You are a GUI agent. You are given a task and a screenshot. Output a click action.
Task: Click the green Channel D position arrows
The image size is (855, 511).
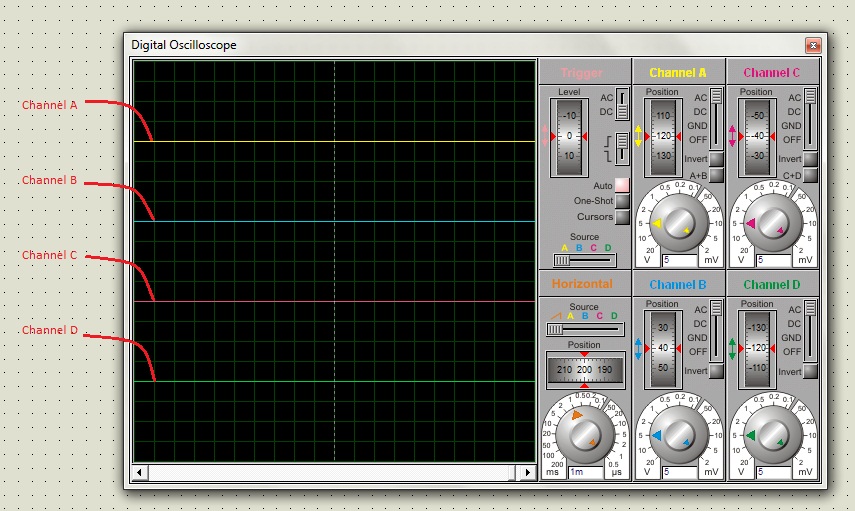tap(732, 348)
